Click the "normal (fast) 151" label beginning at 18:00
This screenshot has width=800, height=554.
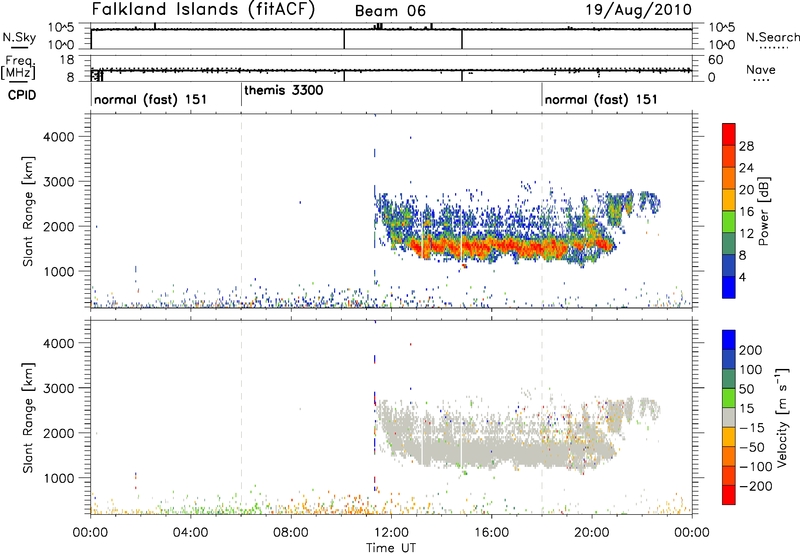click(x=601, y=99)
